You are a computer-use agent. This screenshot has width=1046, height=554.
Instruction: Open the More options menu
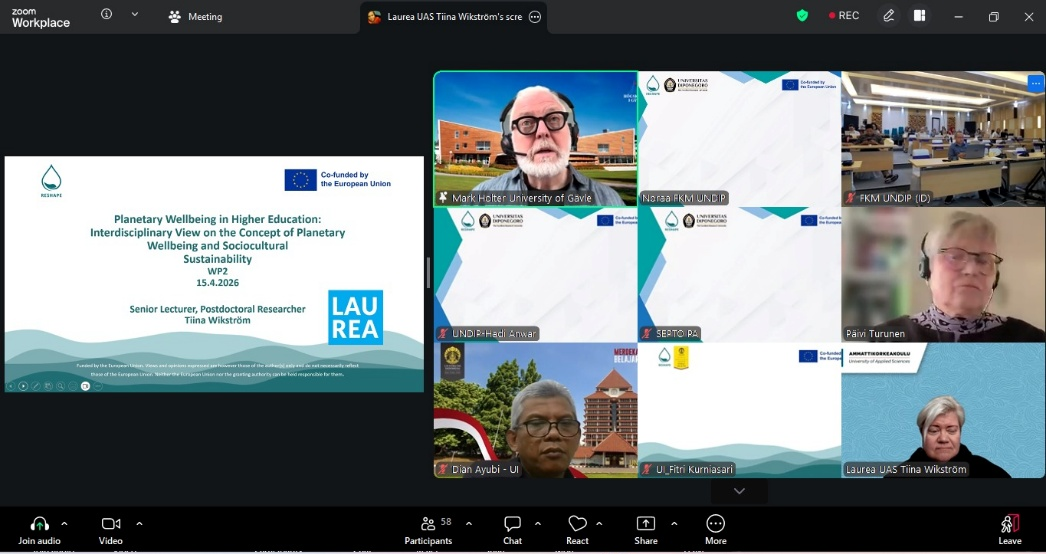click(715, 524)
